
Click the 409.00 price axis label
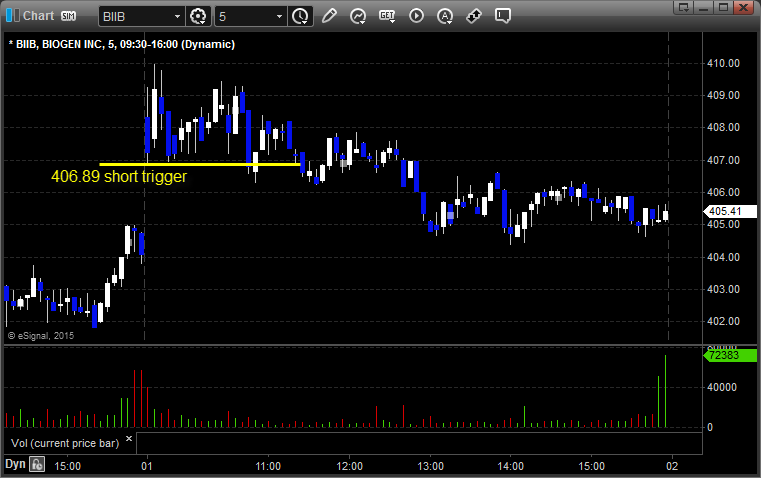tap(723, 95)
